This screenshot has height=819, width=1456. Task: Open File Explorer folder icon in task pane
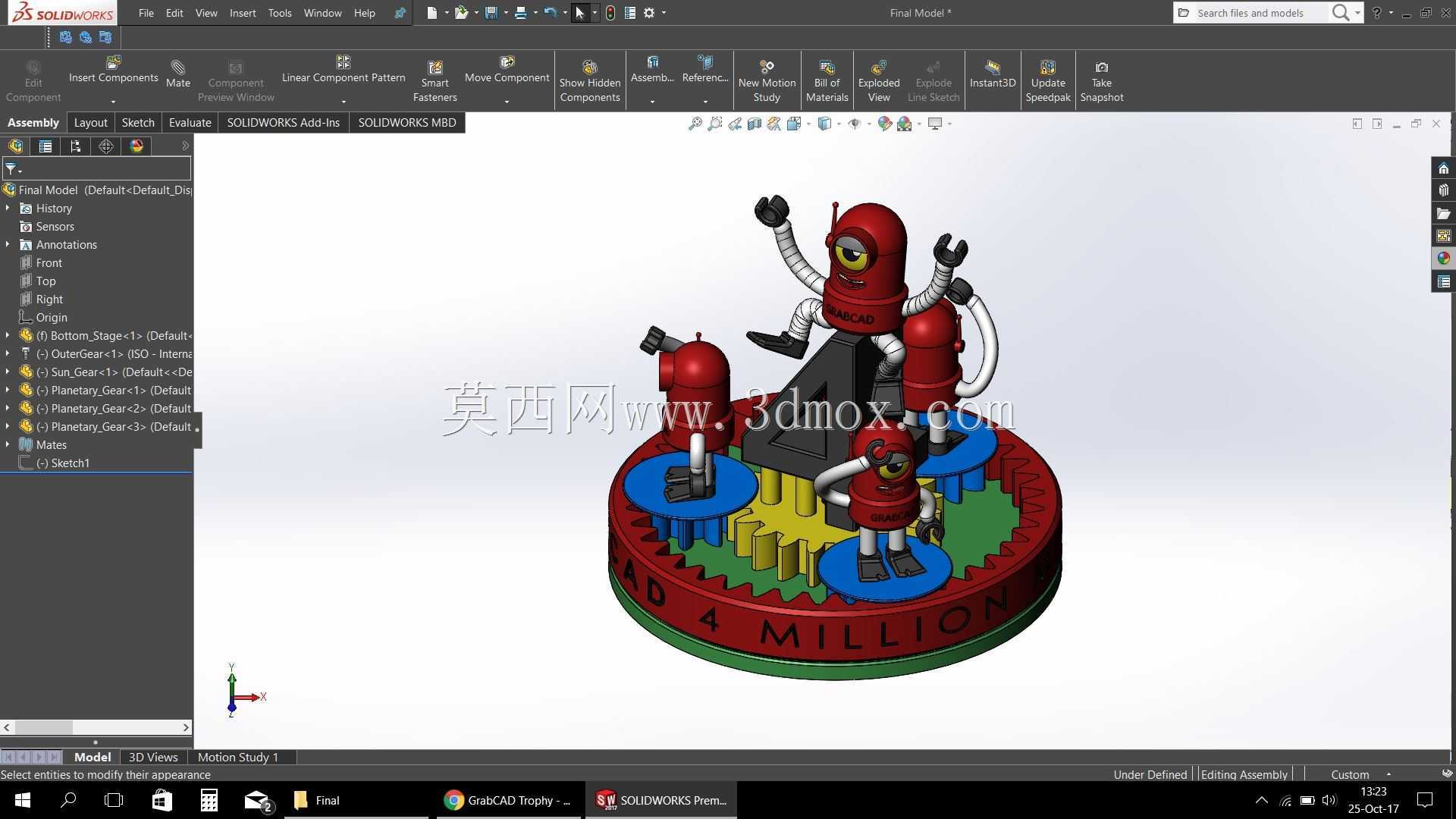pyautogui.click(x=1443, y=214)
